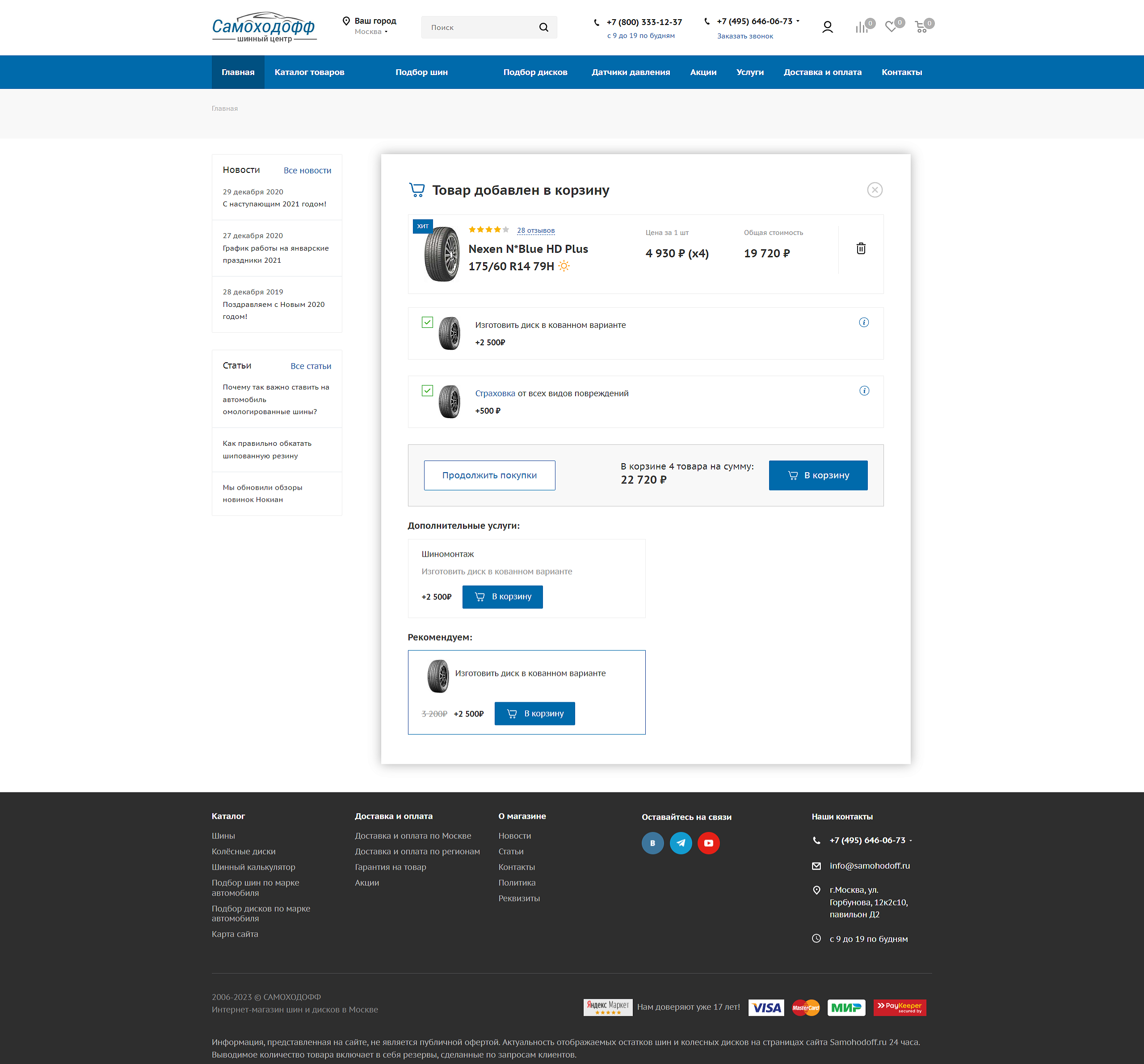Open the 28 отзывов reviews link

[x=536, y=230]
